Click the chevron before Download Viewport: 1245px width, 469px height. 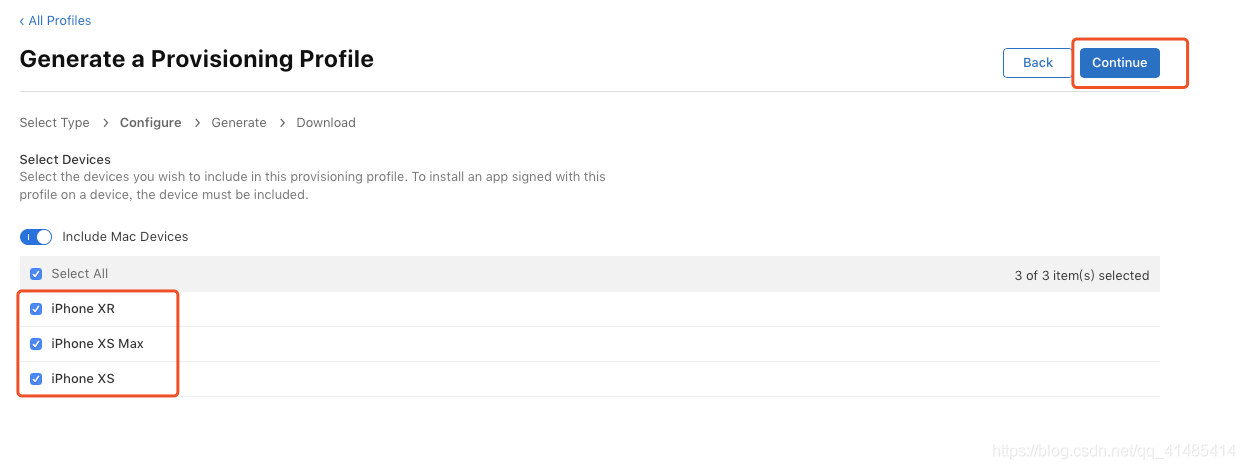(282, 123)
